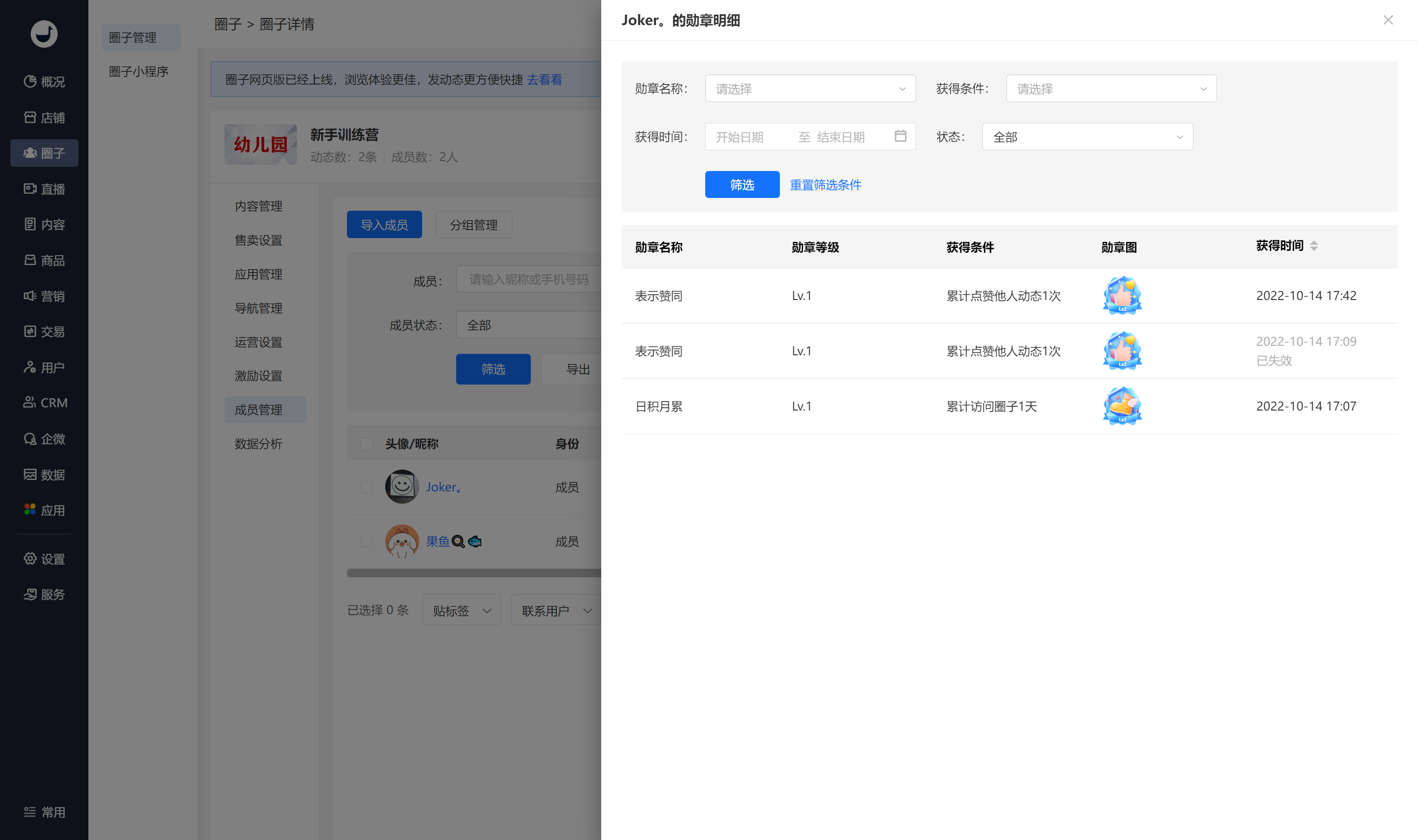Viewport: 1418px width, 840px height.
Task: Select the 激励设置 menu item
Action: click(259, 376)
